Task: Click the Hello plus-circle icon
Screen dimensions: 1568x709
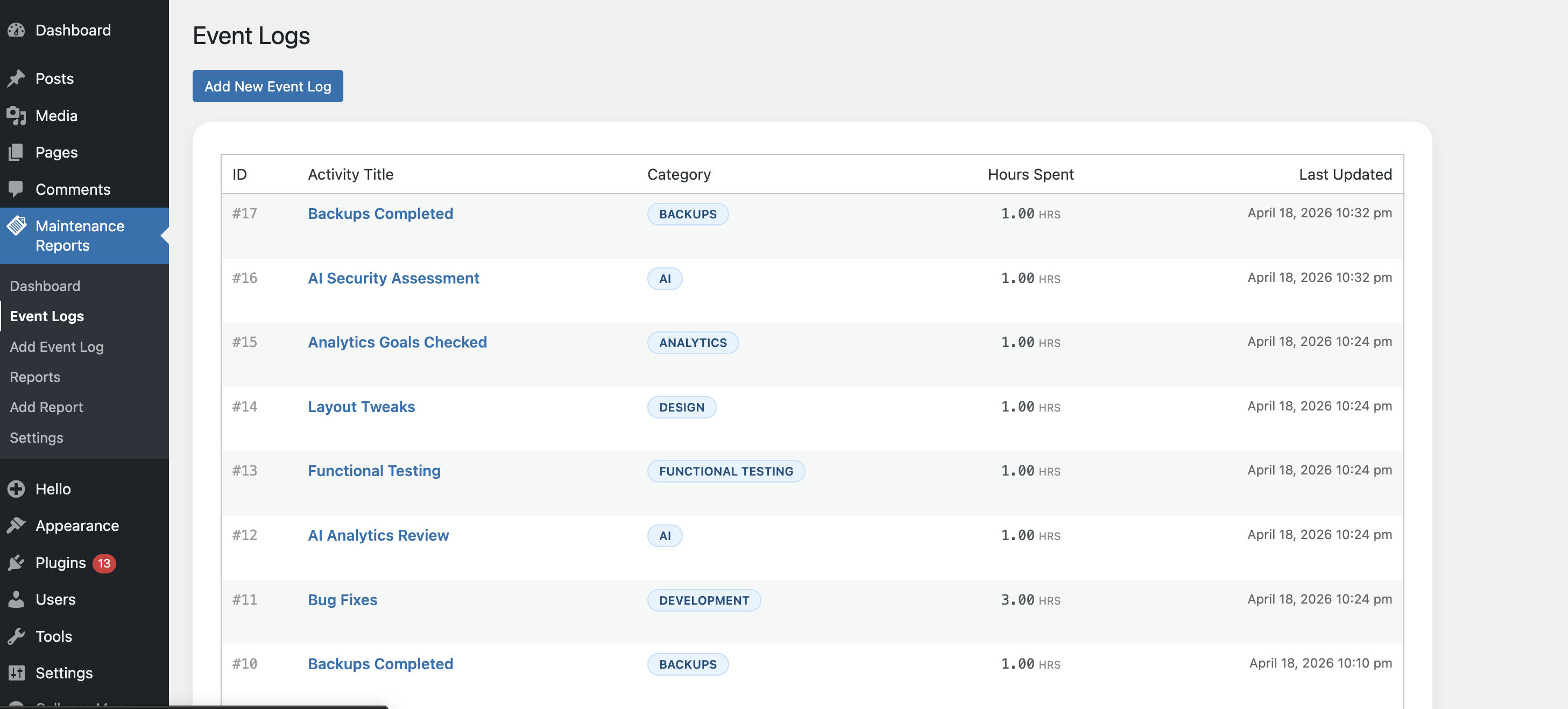Action: [17, 488]
